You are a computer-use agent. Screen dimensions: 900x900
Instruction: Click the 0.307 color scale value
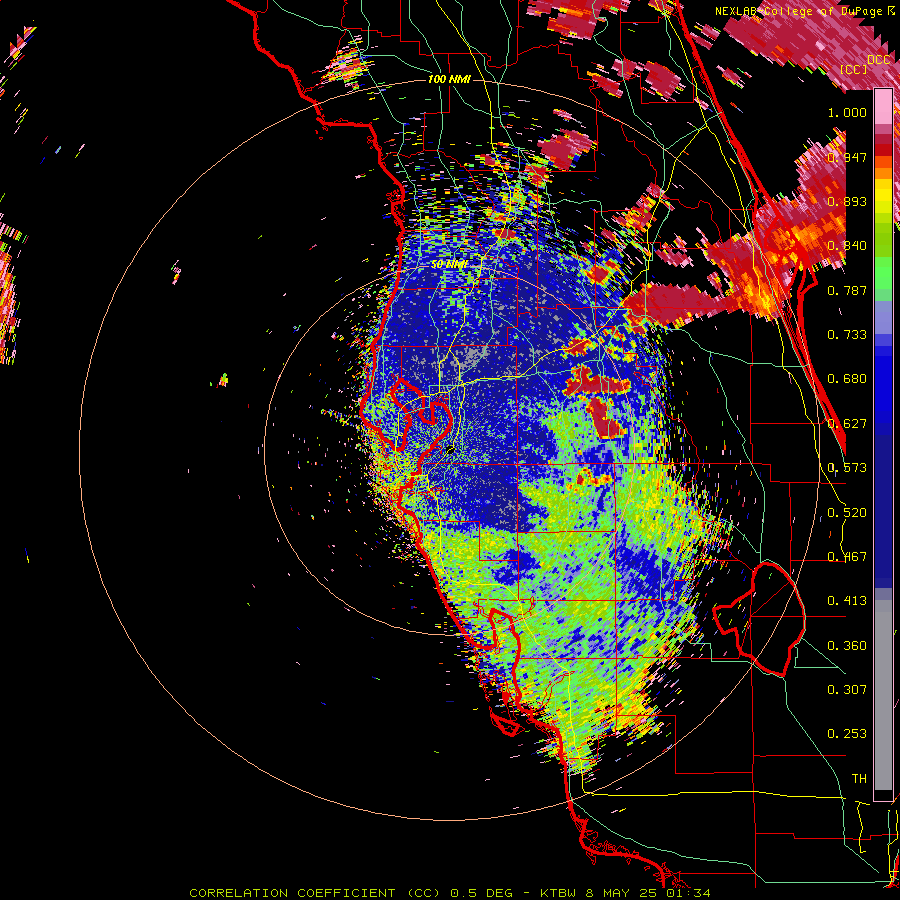(x=847, y=690)
